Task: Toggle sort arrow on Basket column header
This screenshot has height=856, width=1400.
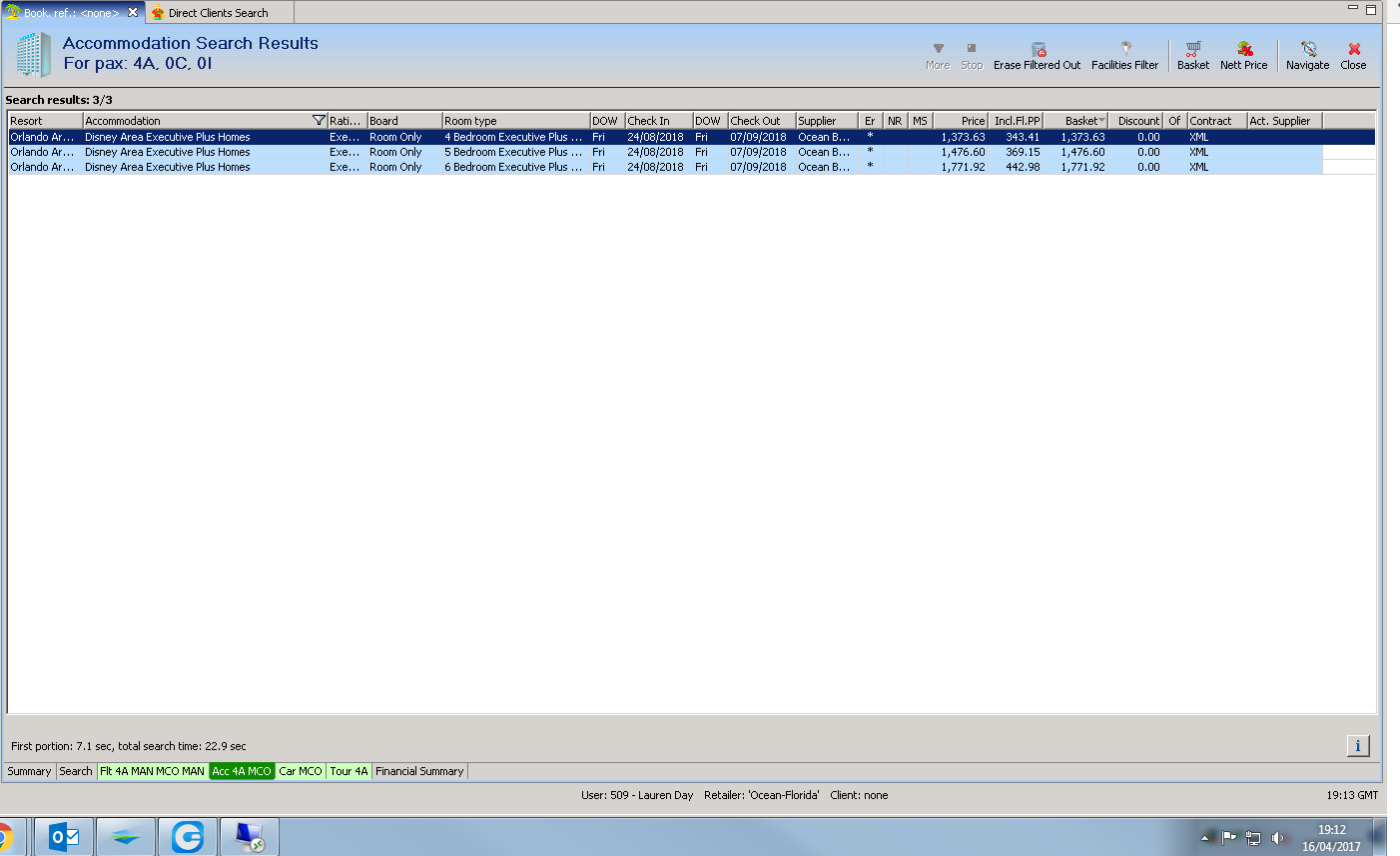Action: (x=1101, y=121)
